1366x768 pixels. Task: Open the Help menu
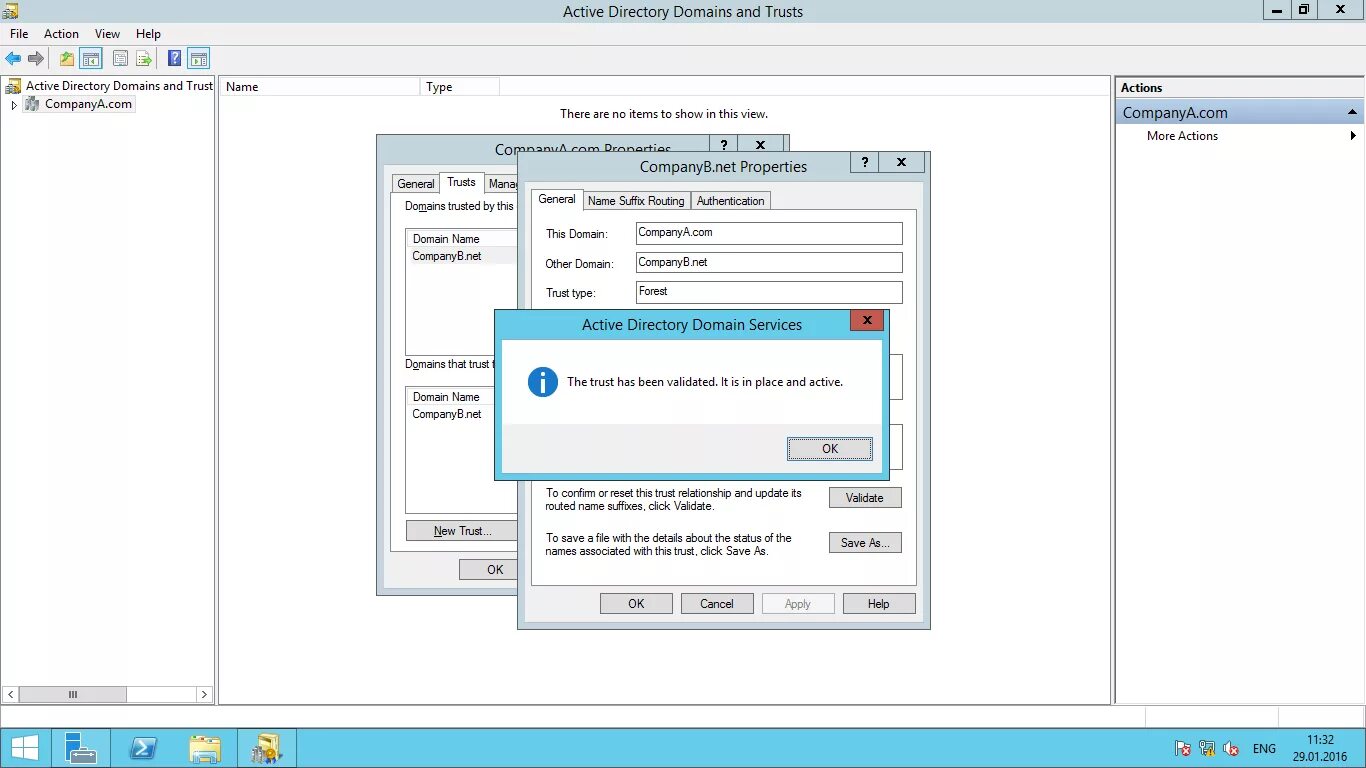(148, 34)
